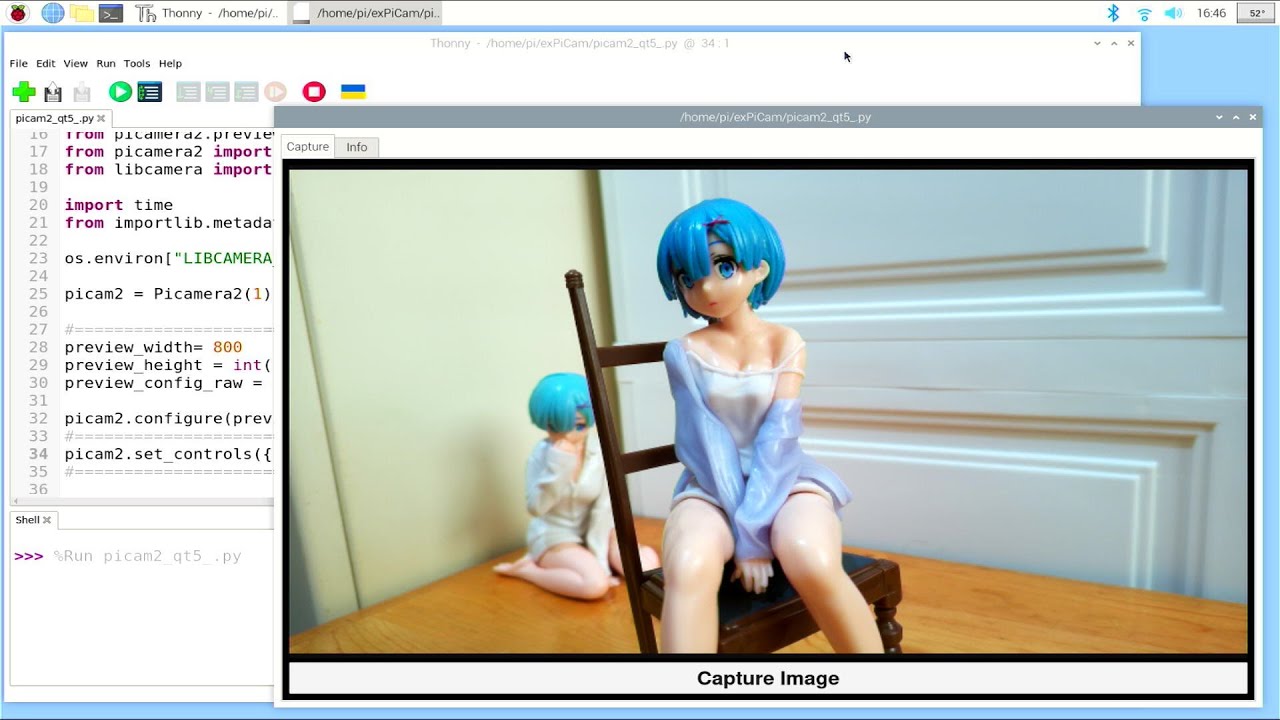Click line 23 'os.environ["LIBCAMERA'
1280x720 pixels.
coord(169,258)
